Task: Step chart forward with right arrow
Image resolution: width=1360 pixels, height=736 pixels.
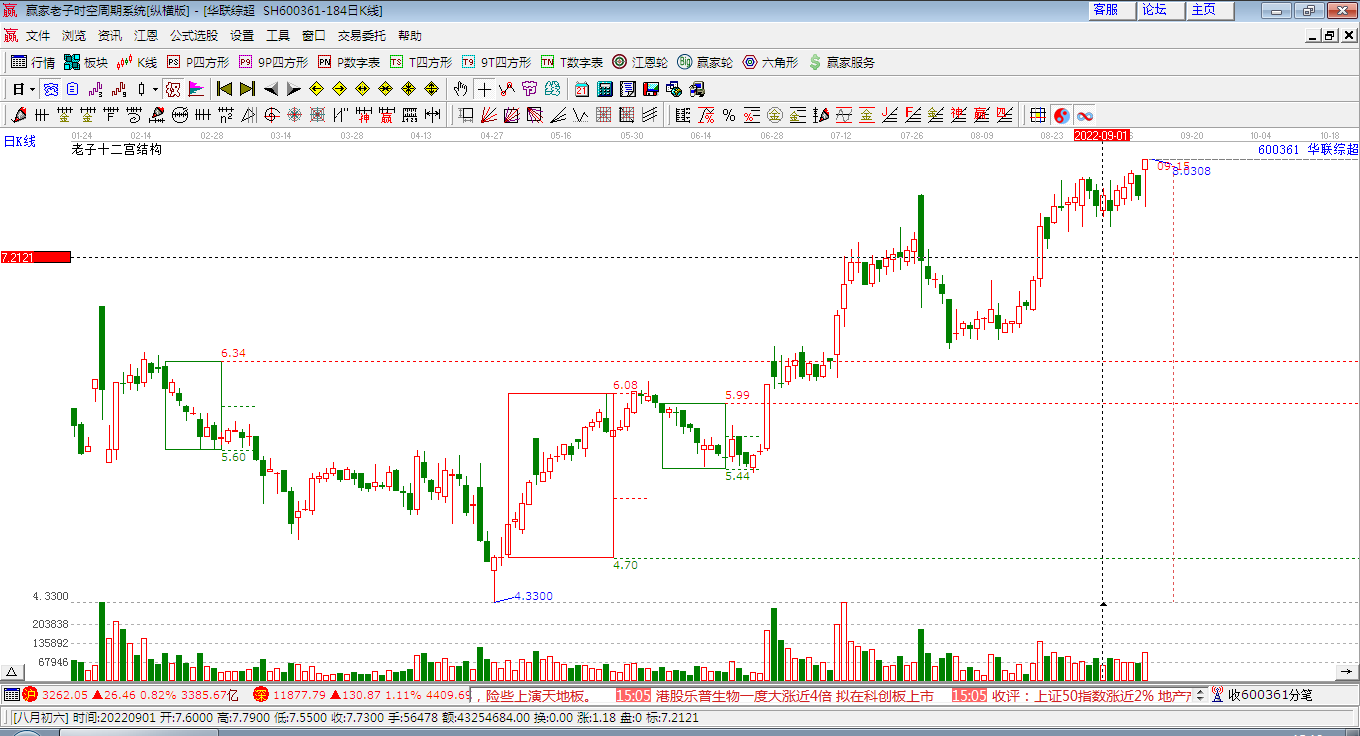Action: [x=293, y=89]
